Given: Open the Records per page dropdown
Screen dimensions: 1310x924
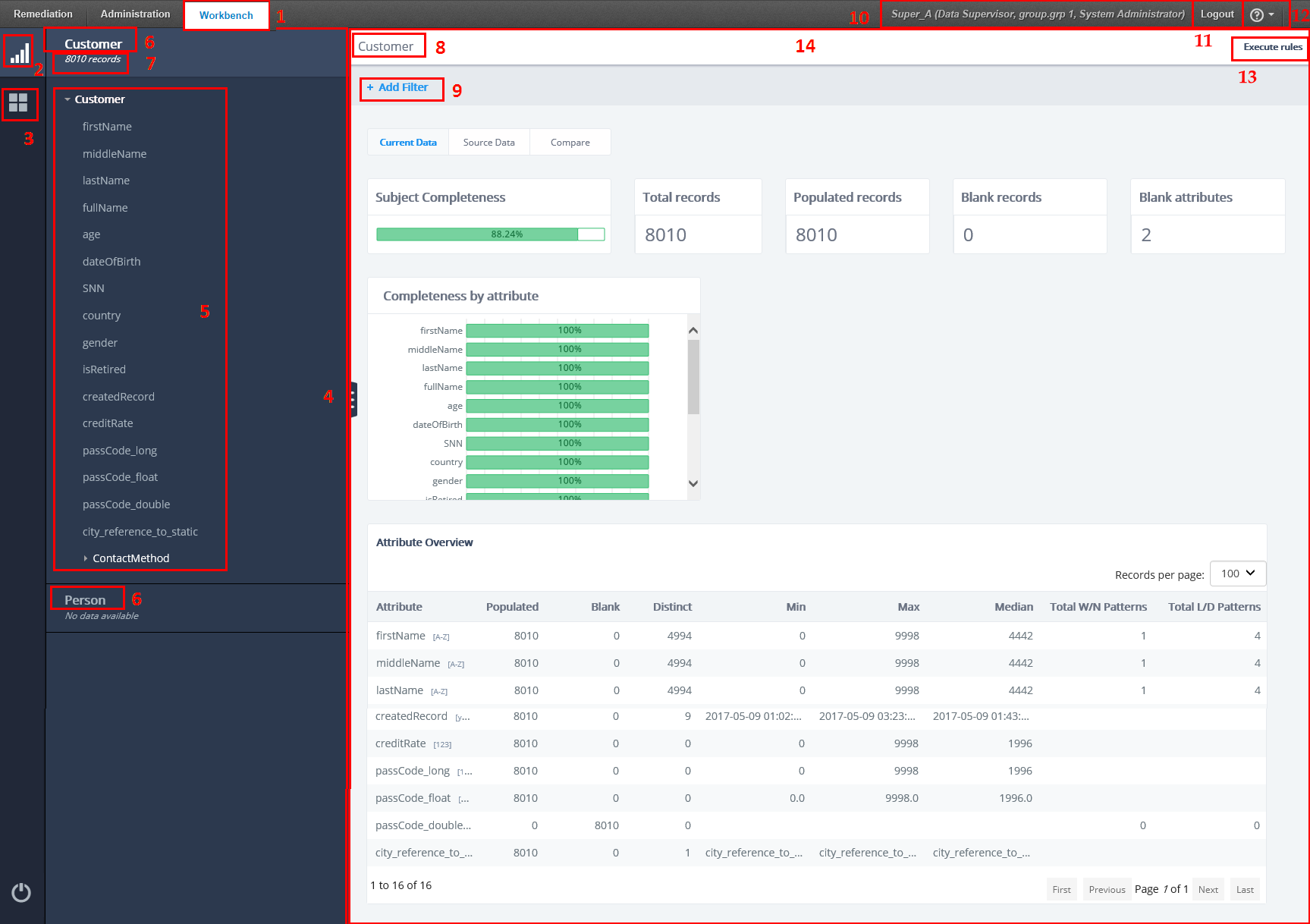Looking at the screenshot, I should click(1238, 574).
